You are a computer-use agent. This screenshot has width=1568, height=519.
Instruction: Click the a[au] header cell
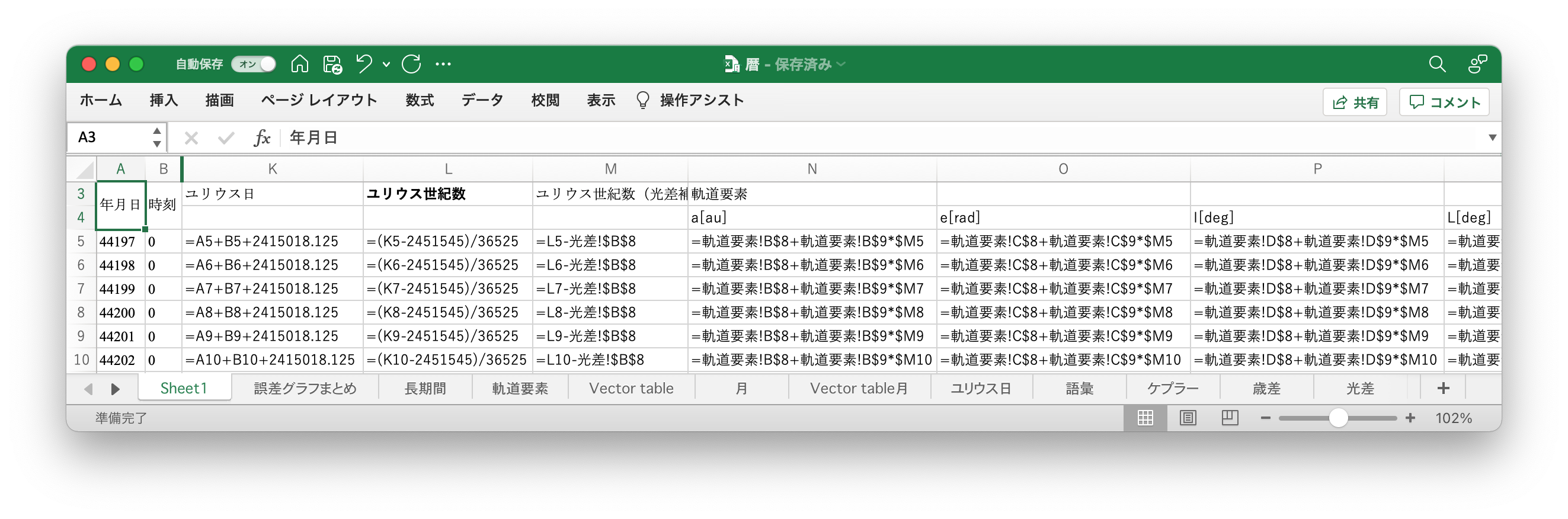pyautogui.click(x=812, y=218)
